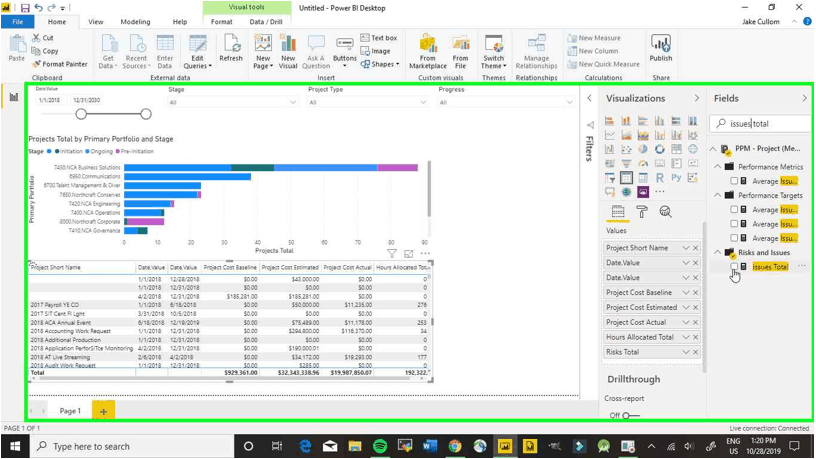Screen dimensions: 816x459
Task: Remove Project Cost Actual from Values
Action: (696, 322)
